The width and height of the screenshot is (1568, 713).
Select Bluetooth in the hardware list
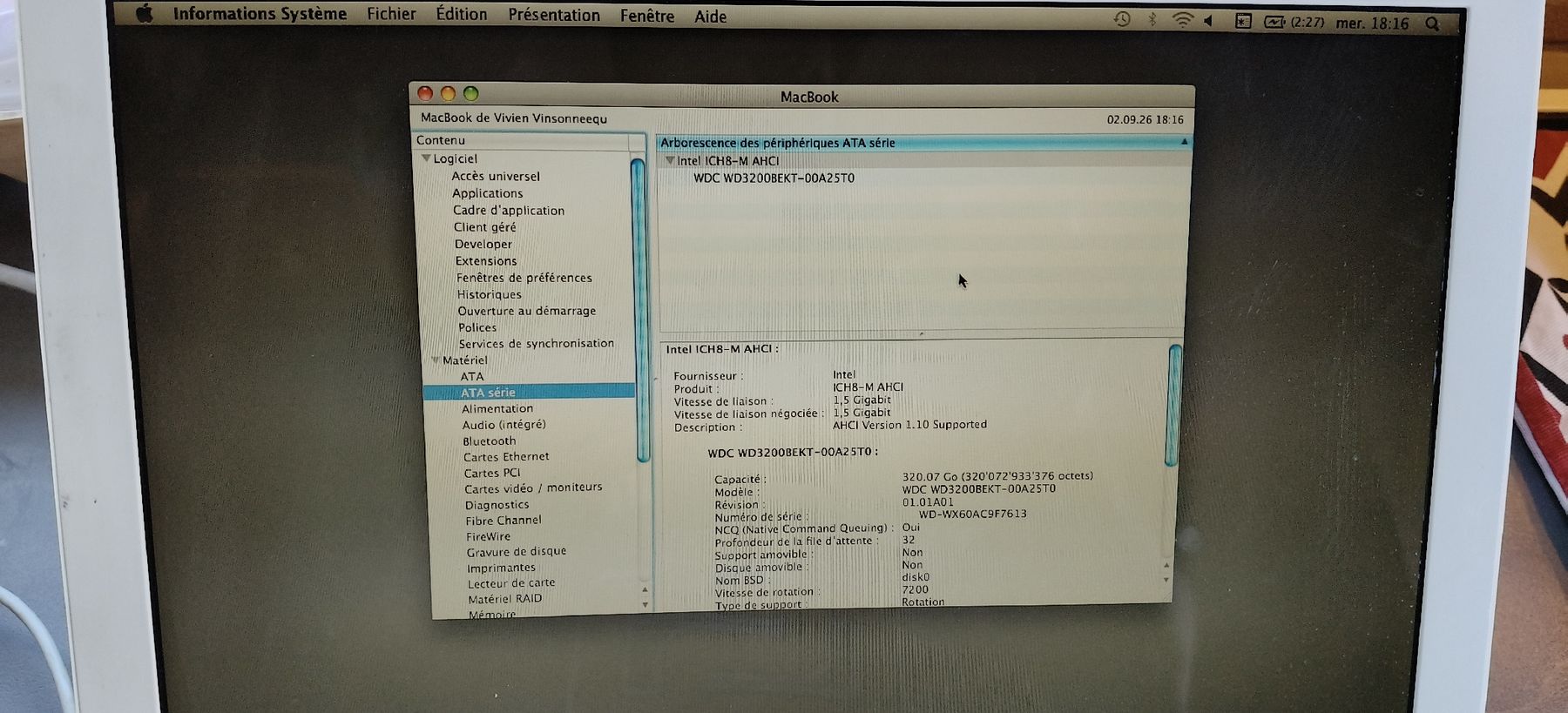(489, 441)
